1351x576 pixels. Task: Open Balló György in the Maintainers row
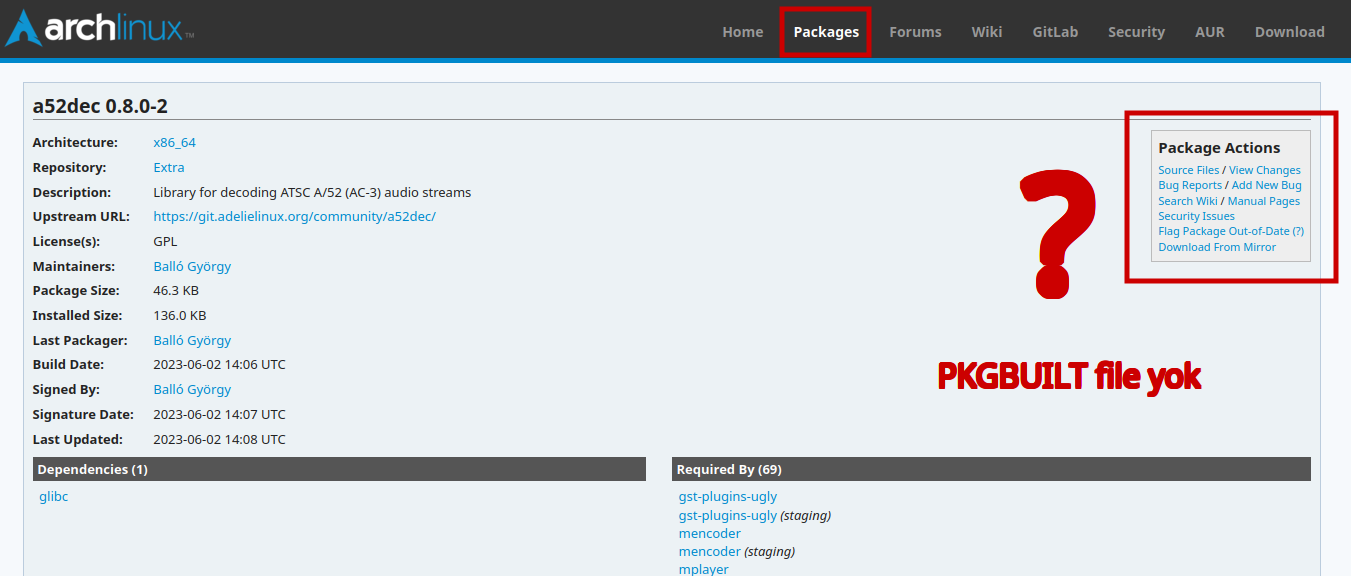[192, 267]
